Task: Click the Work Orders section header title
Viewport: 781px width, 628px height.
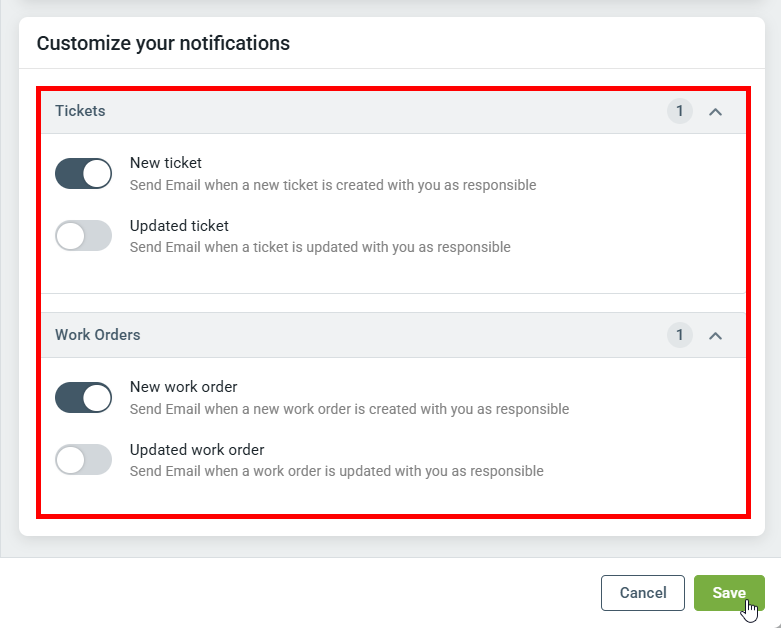Action: click(97, 335)
